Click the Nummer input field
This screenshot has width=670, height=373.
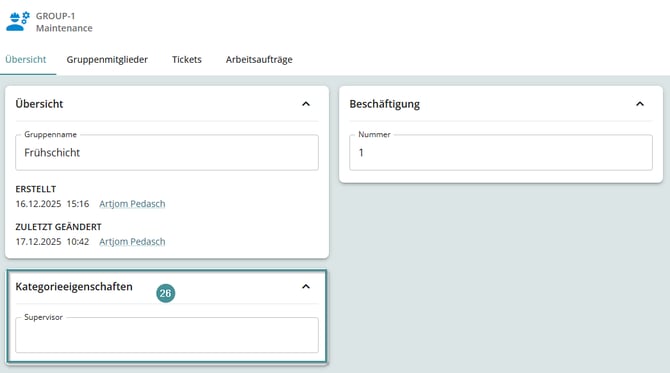pyautogui.click(x=501, y=153)
